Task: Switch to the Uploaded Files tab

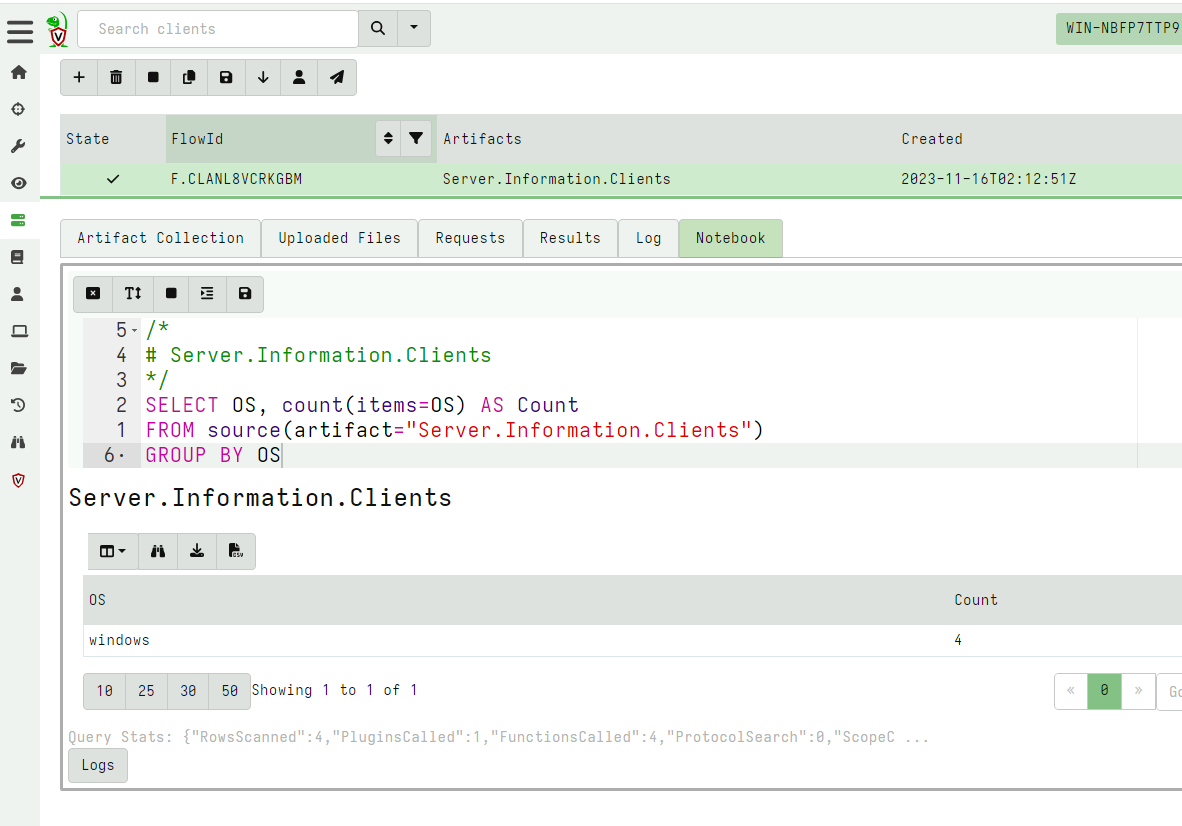Action: coord(339,238)
